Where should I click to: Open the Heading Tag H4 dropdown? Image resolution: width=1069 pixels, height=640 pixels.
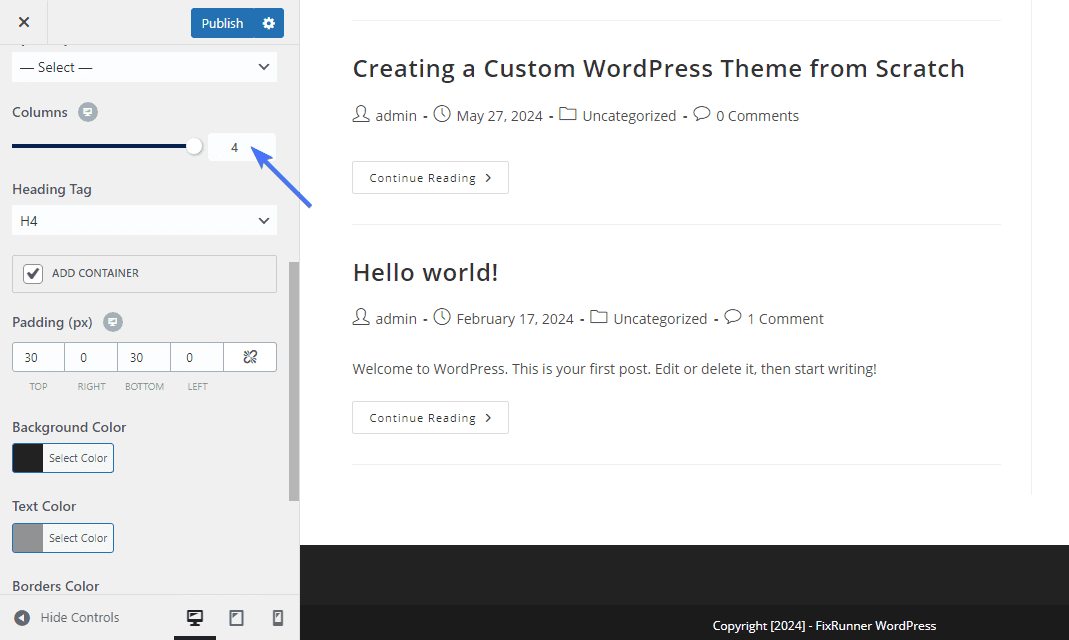pyautogui.click(x=145, y=221)
